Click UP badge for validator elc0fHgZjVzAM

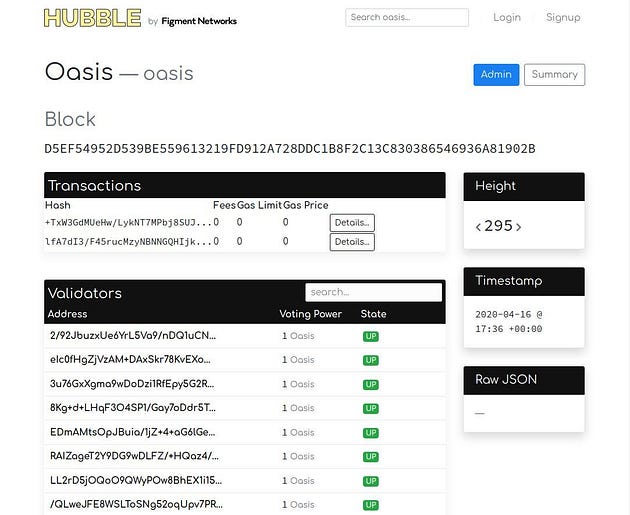click(x=370, y=360)
